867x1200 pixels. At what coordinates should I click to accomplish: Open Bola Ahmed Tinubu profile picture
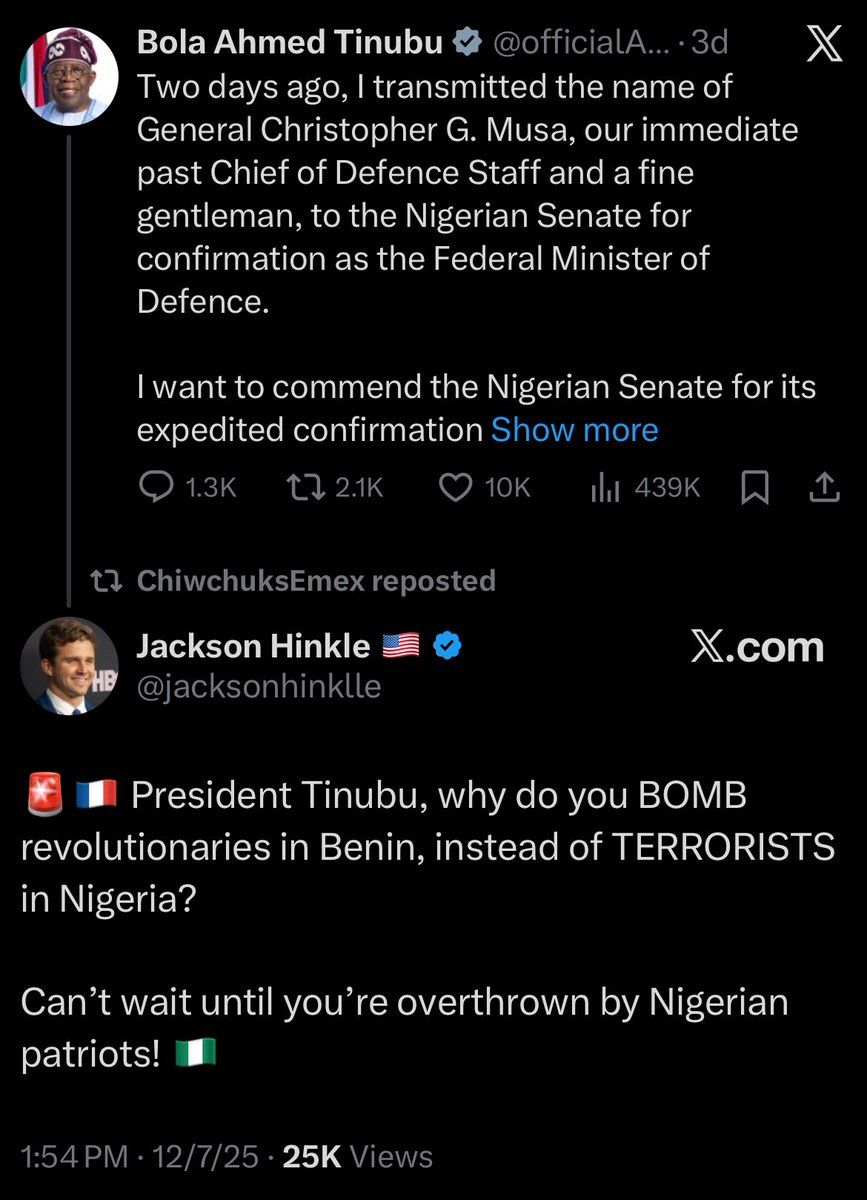click(67, 75)
